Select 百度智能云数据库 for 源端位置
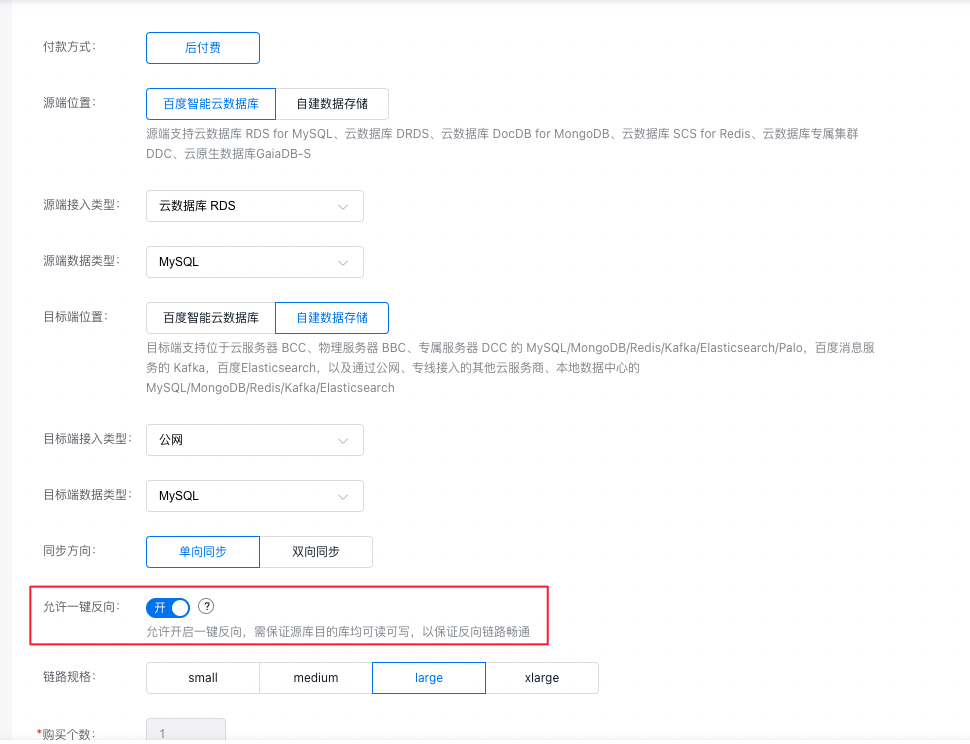Screen dimensions: 970x744 (x=210, y=104)
